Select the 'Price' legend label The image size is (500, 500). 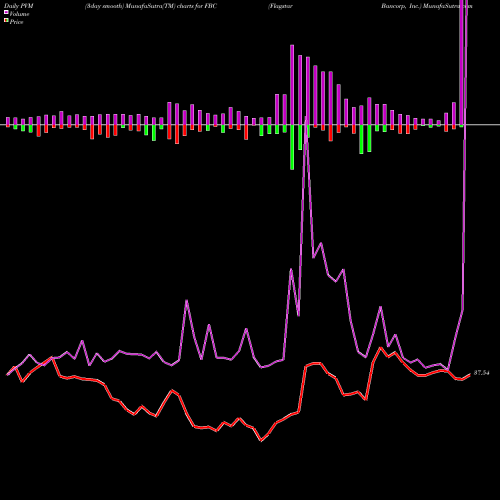coord(16,22)
